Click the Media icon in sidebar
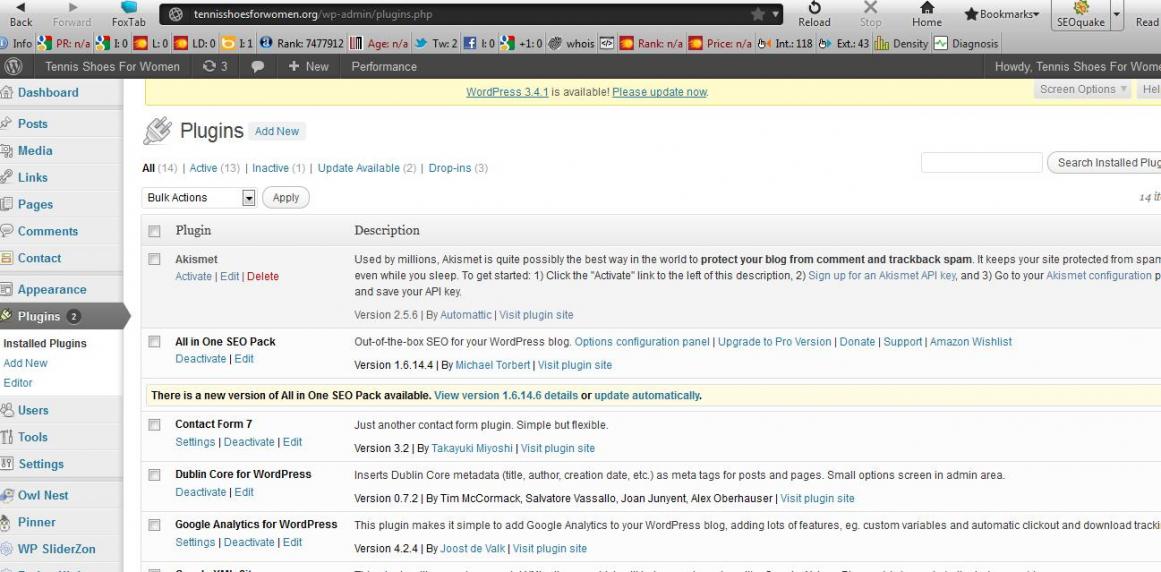1161x572 pixels. (7, 151)
